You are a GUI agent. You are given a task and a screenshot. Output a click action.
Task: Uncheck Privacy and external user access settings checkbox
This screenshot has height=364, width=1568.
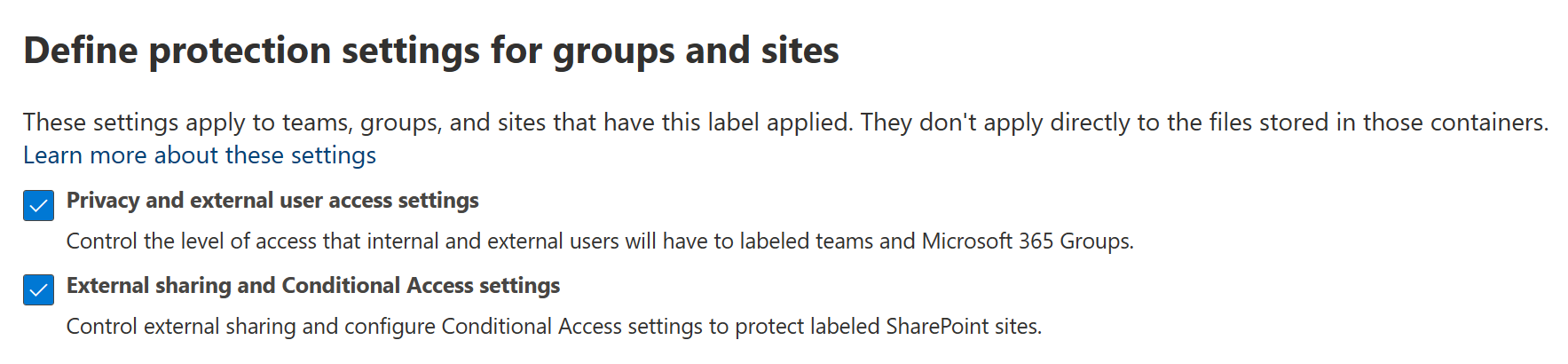point(38,205)
